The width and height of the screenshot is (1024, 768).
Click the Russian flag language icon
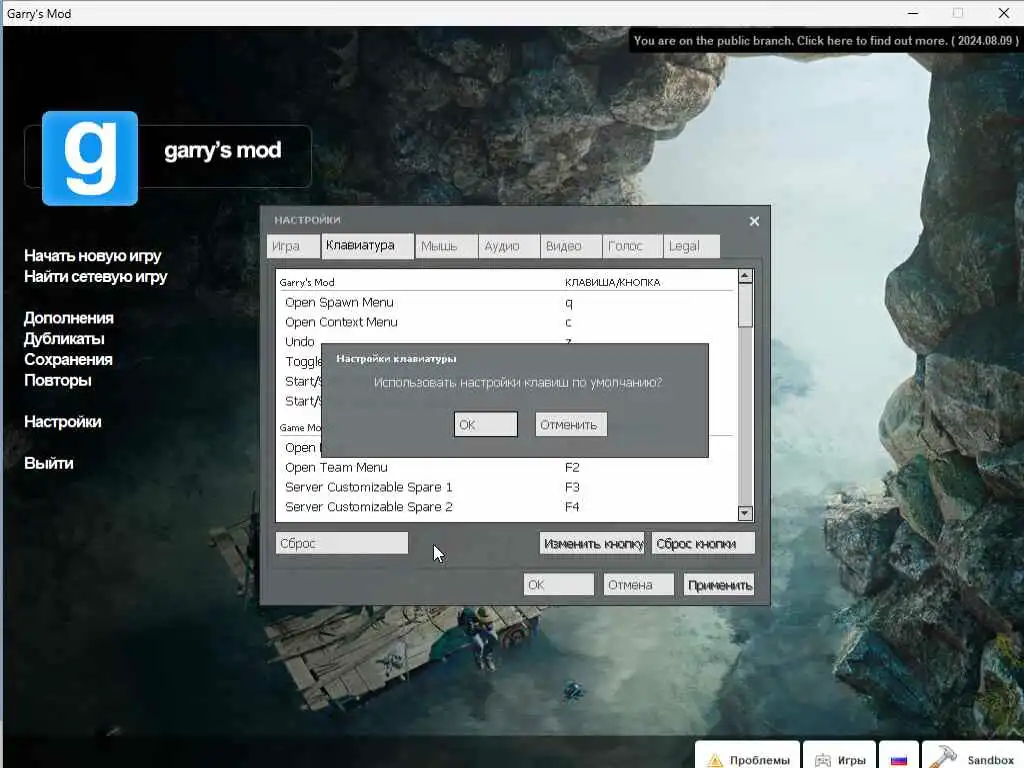click(899, 759)
